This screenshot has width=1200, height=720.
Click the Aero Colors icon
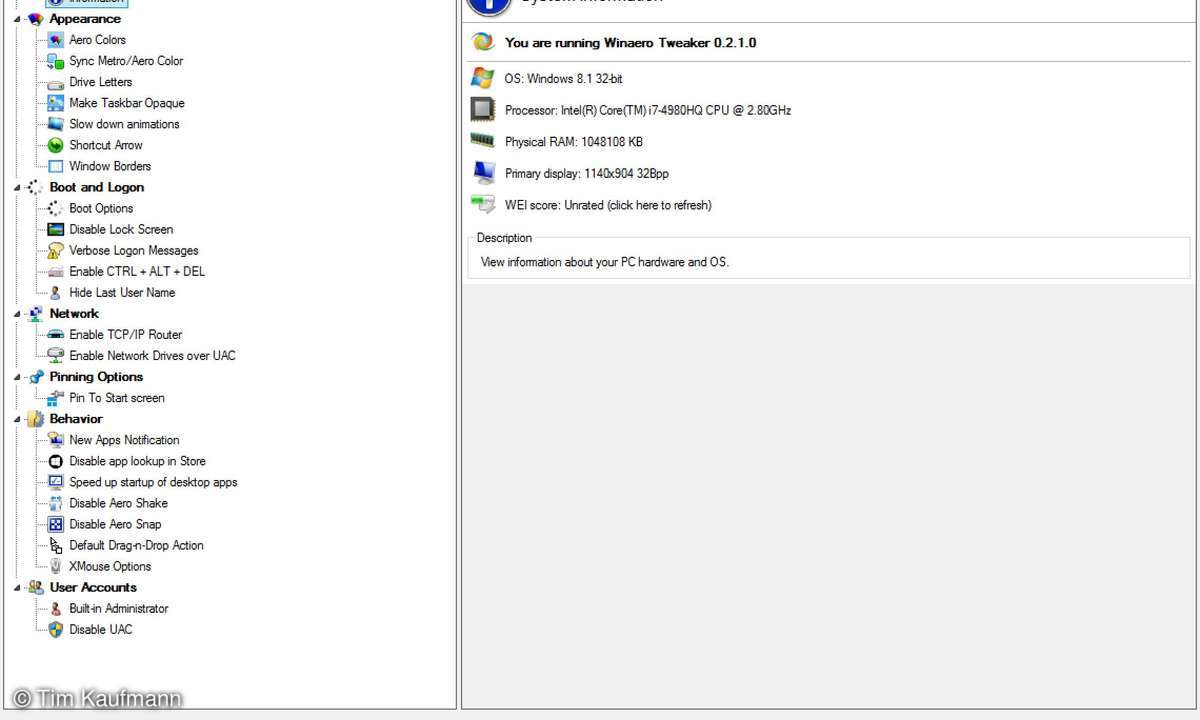click(x=56, y=40)
